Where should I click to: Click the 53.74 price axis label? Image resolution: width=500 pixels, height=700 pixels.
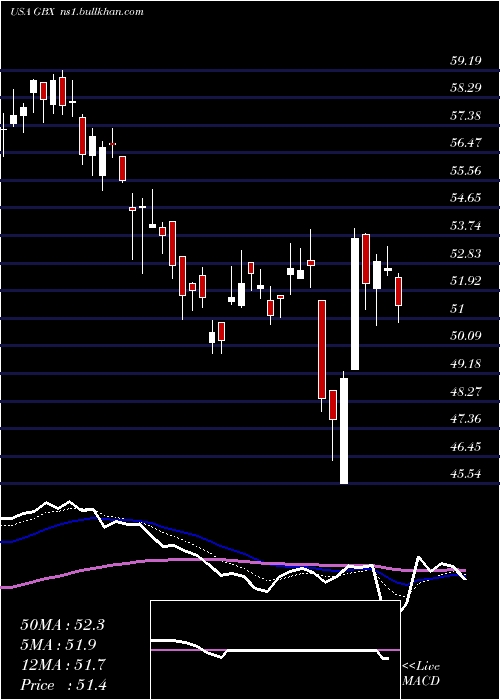pyautogui.click(x=465, y=226)
